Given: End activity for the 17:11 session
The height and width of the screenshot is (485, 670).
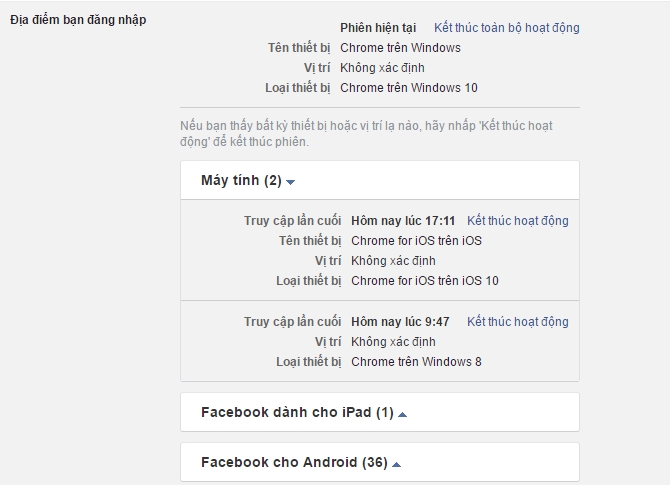Looking at the screenshot, I should pyautogui.click(x=517, y=221).
